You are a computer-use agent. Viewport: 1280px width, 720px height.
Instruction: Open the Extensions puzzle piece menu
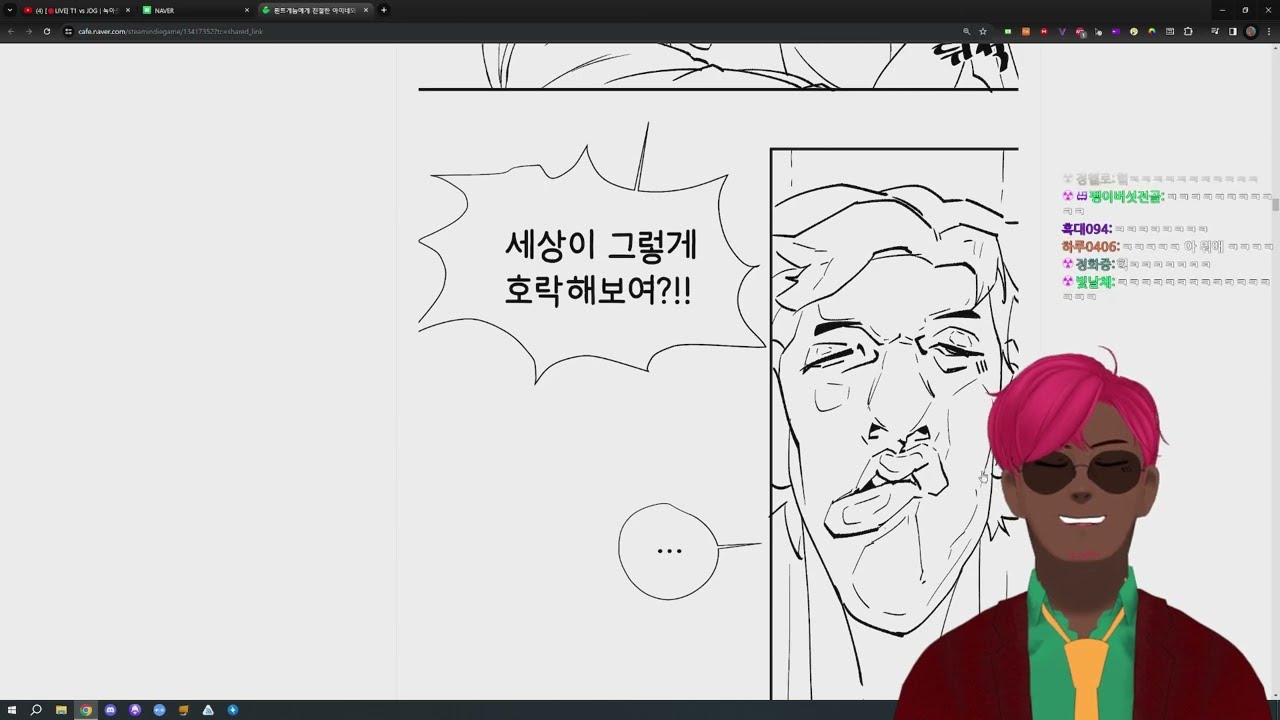coord(1188,31)
